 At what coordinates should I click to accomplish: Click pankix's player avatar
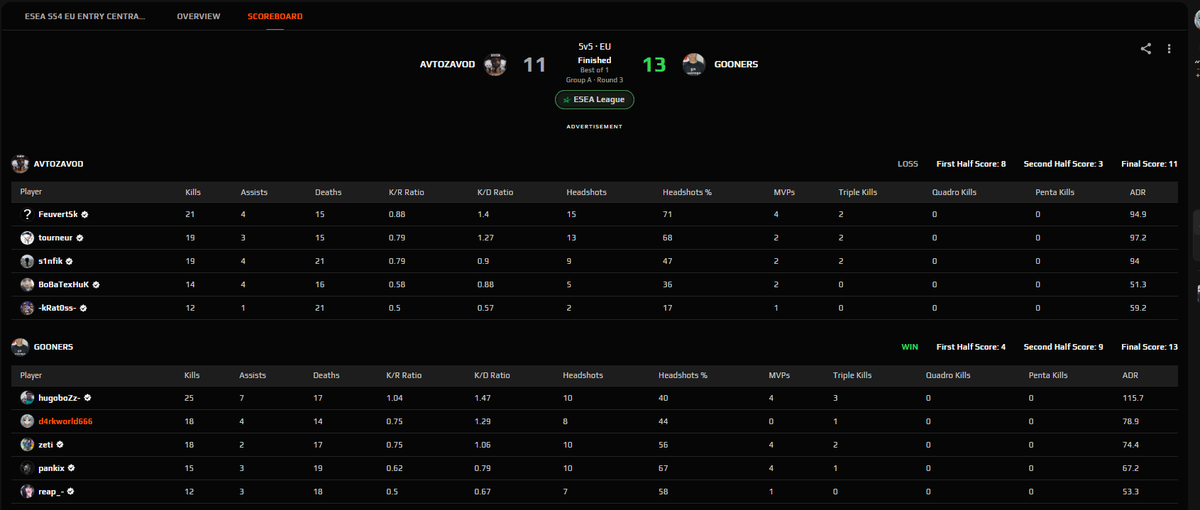click(x=27, y=467)
